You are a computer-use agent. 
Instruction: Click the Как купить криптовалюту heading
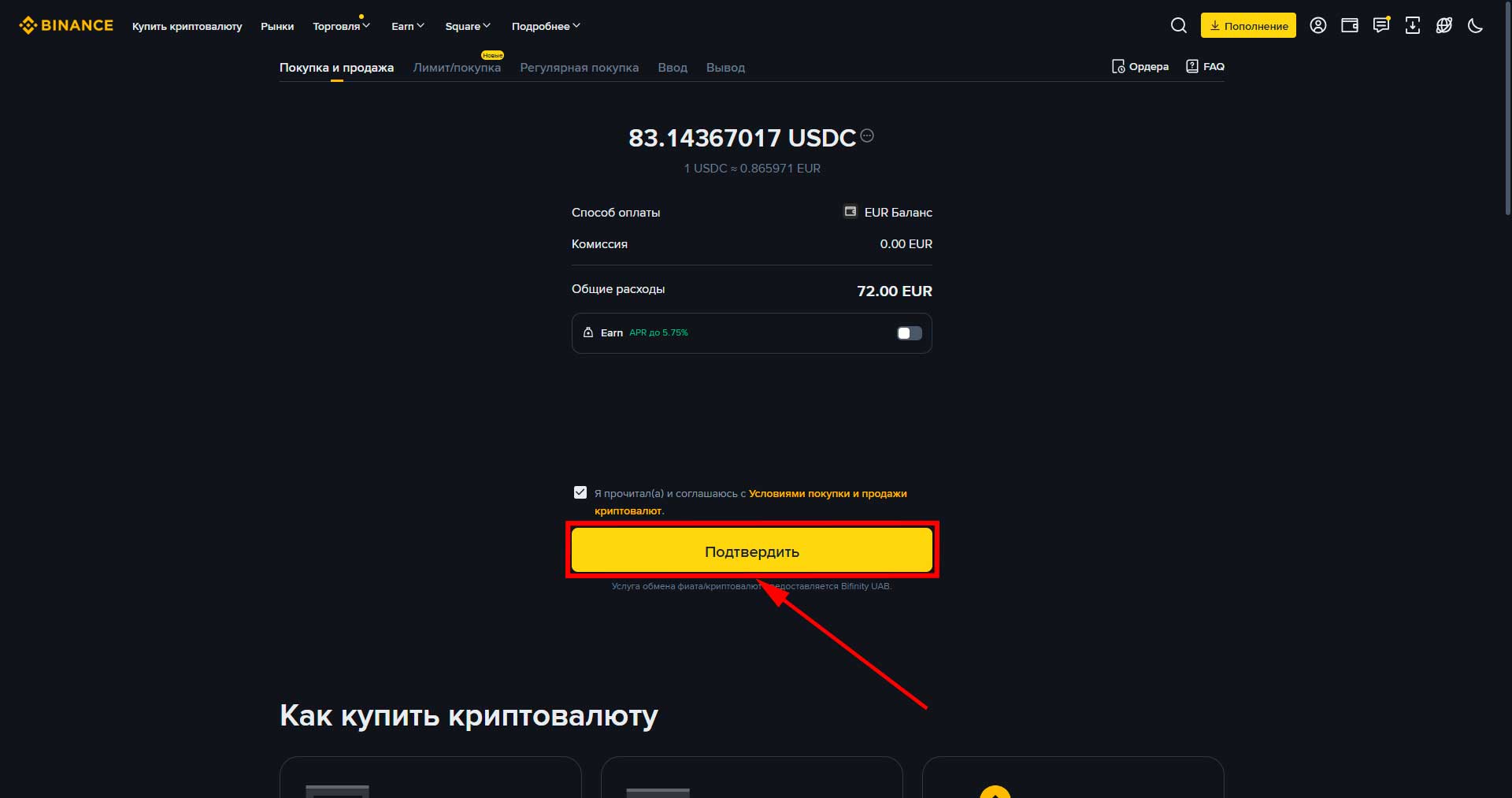click(469, 715)
